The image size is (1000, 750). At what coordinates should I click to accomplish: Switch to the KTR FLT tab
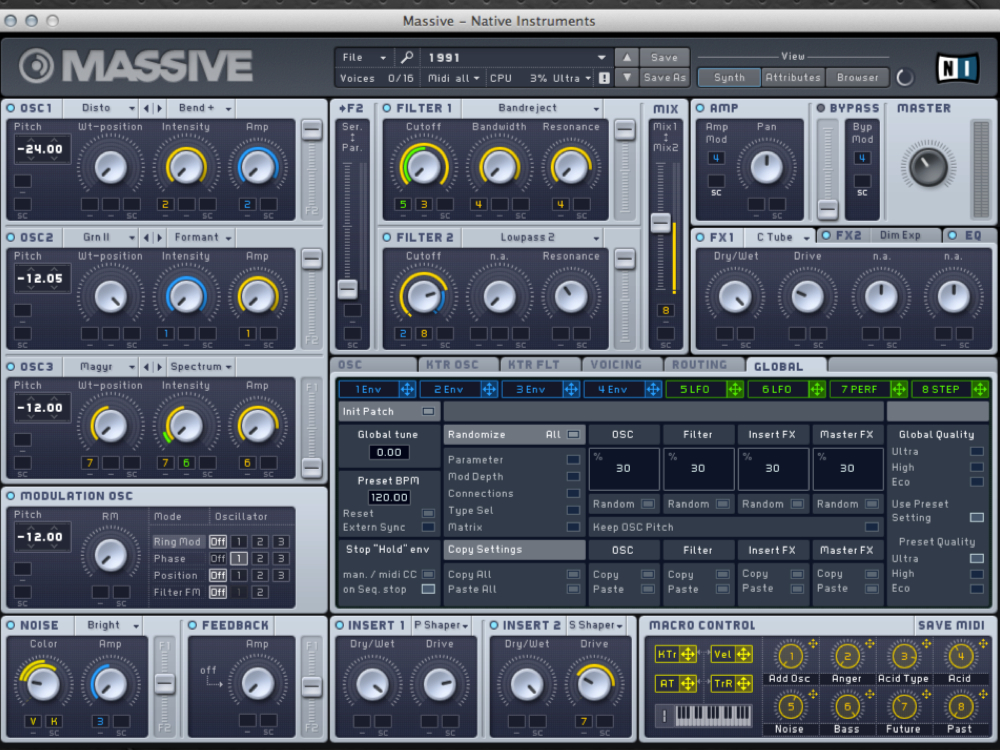[541, 365]
